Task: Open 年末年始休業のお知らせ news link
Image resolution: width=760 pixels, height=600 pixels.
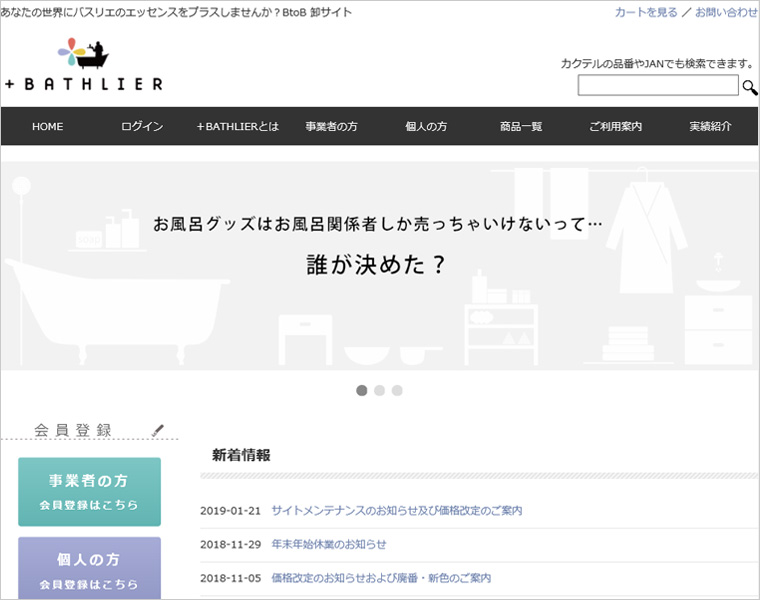Action: pos(329,544)
